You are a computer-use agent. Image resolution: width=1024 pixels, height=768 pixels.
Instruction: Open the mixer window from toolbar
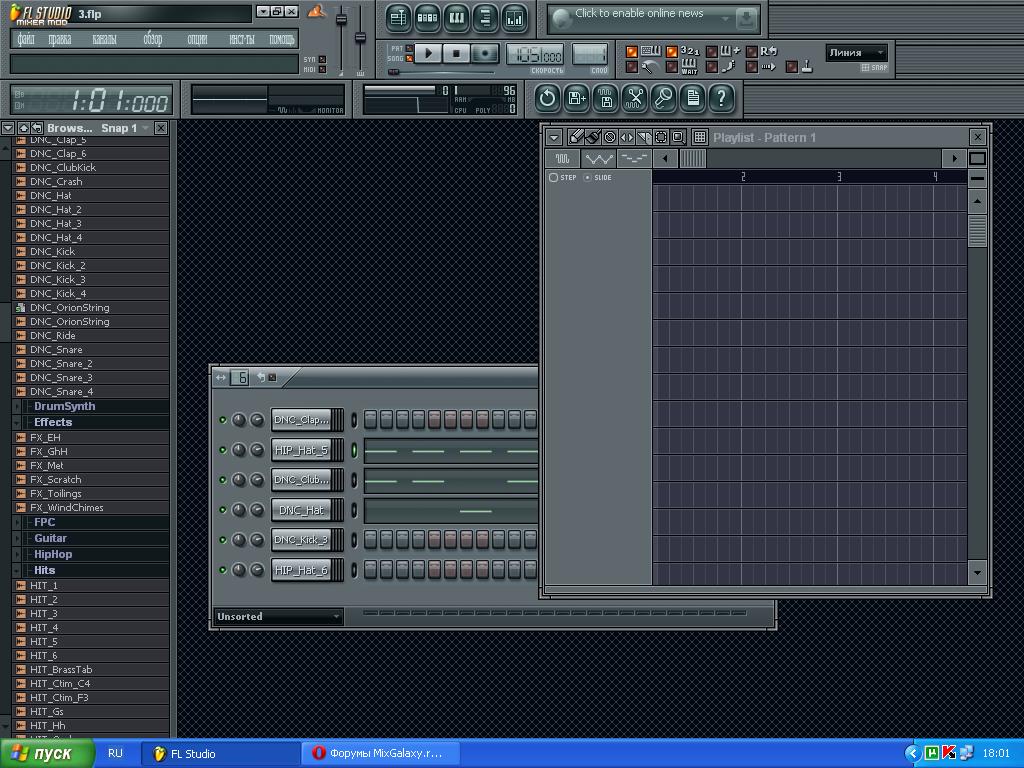(515, 17)
